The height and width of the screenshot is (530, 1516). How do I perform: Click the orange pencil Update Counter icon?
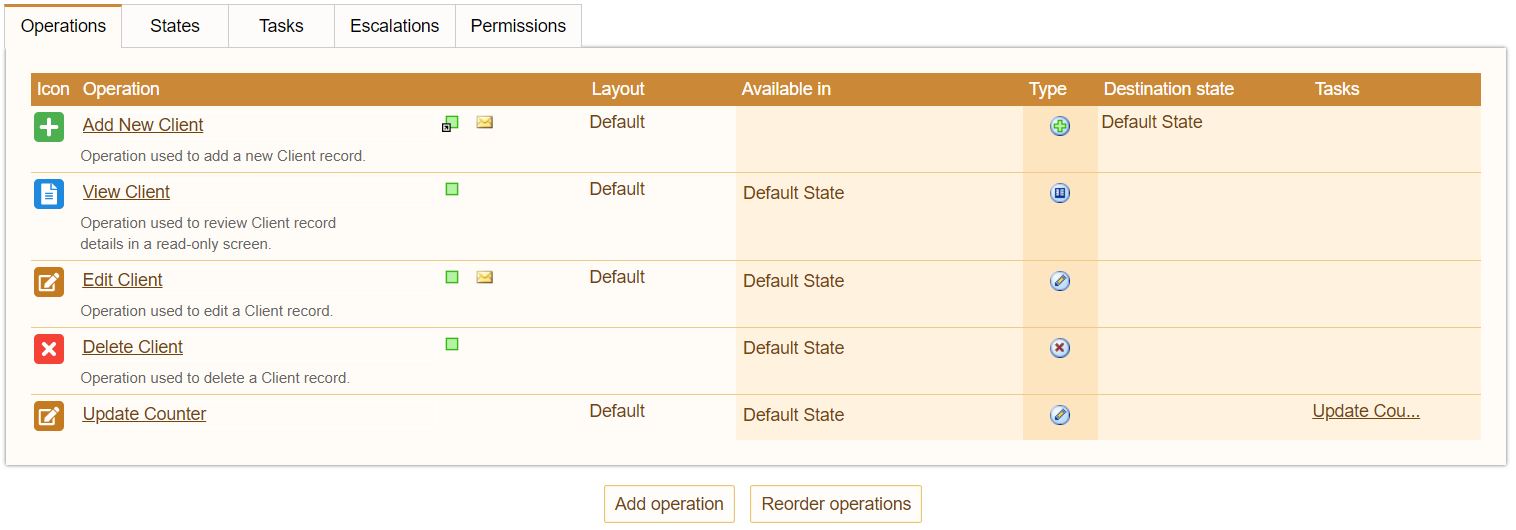[49, 416]
